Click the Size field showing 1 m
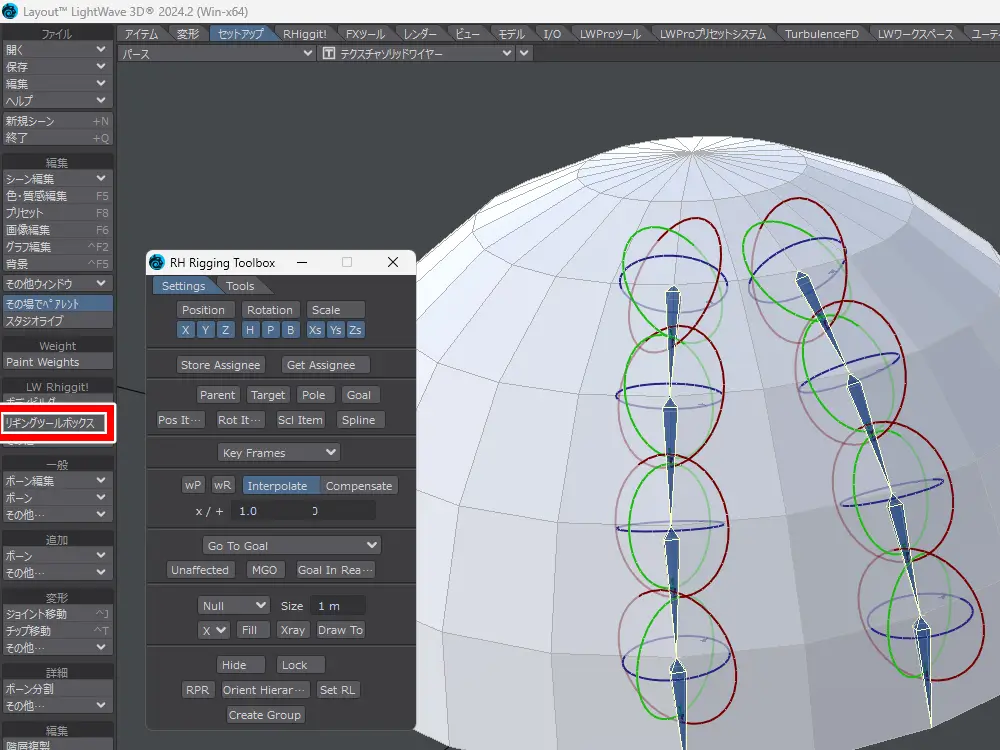 336,606
